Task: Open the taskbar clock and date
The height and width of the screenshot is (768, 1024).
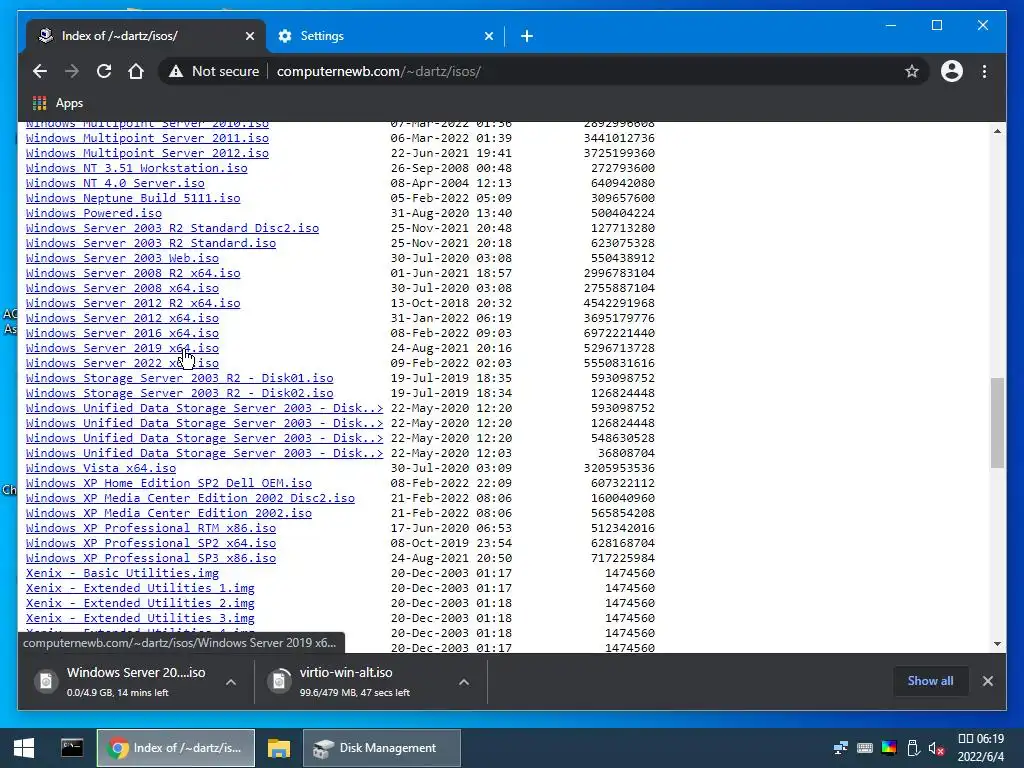Action: click(980, 748)
